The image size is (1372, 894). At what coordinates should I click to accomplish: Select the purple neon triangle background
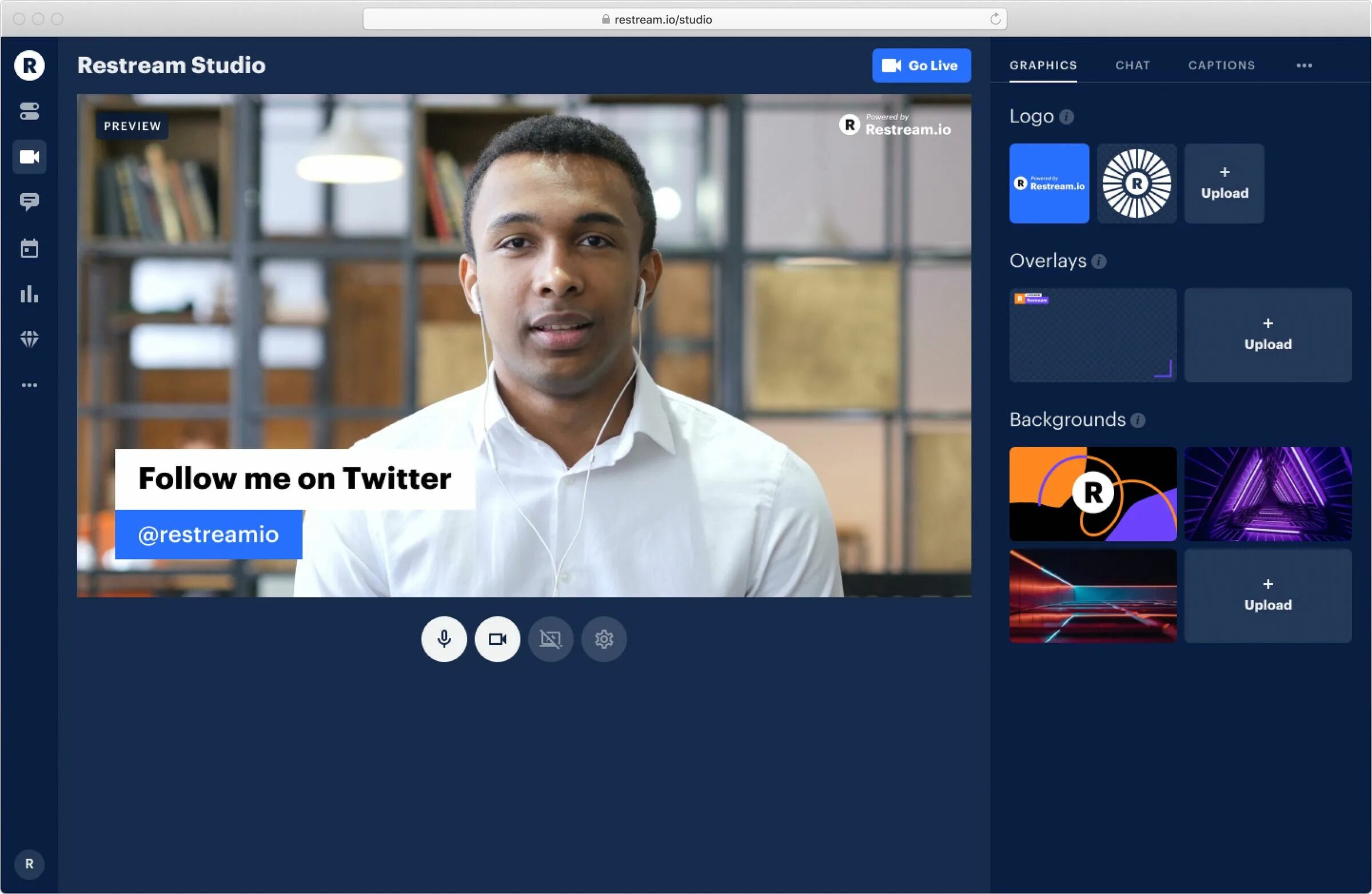pyautogui.click(x=1267, y=493)
